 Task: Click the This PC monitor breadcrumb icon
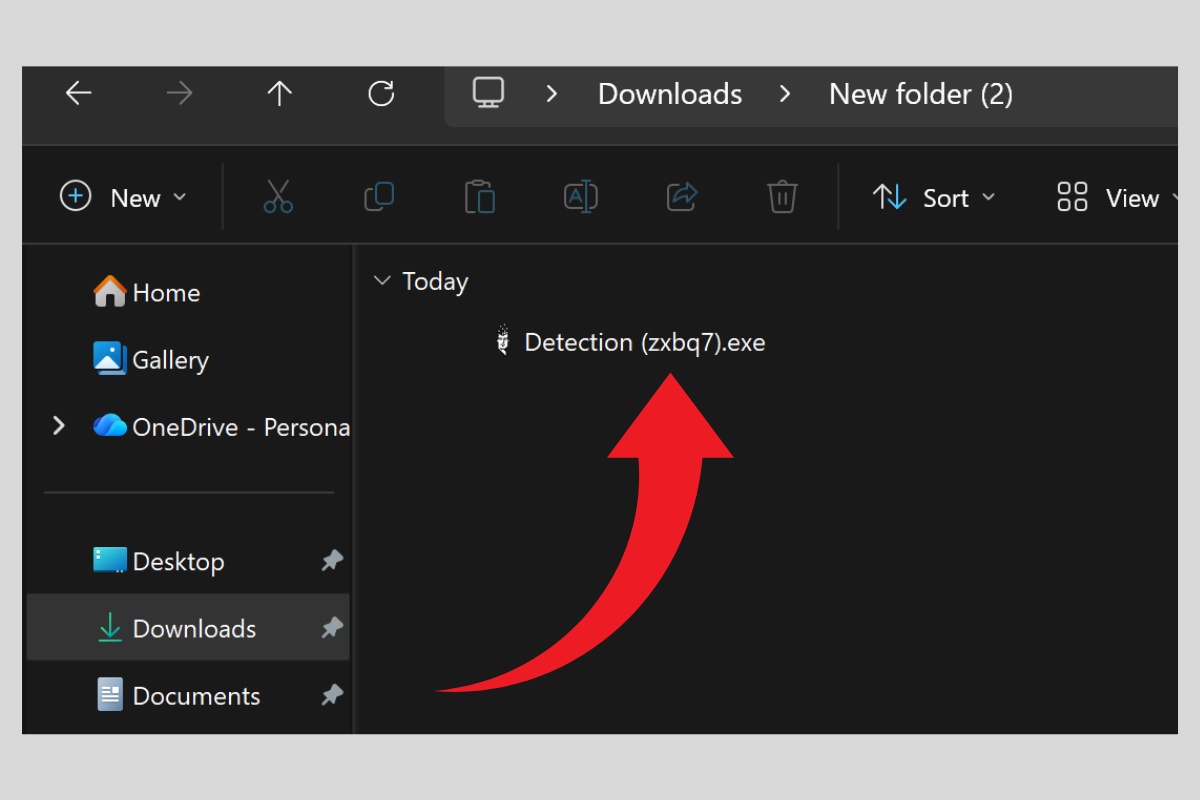click(488, 93)
